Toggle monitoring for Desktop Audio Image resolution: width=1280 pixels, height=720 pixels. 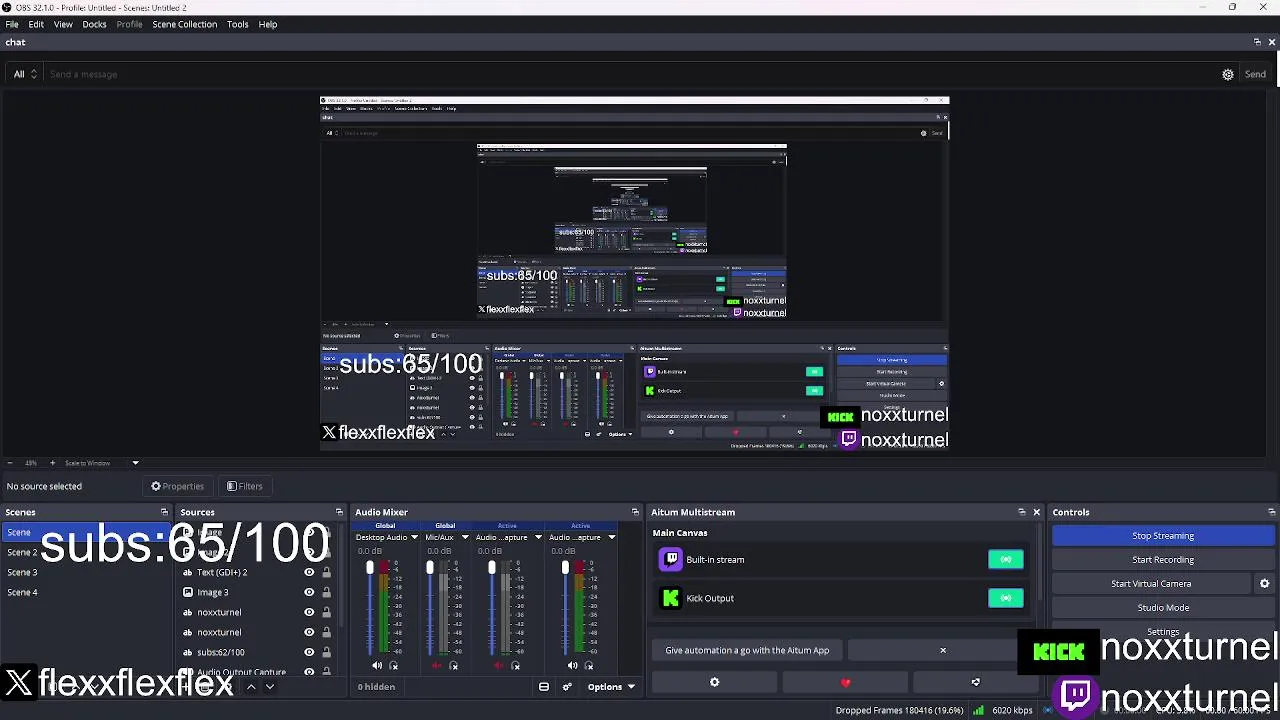(x=393, y=666)
